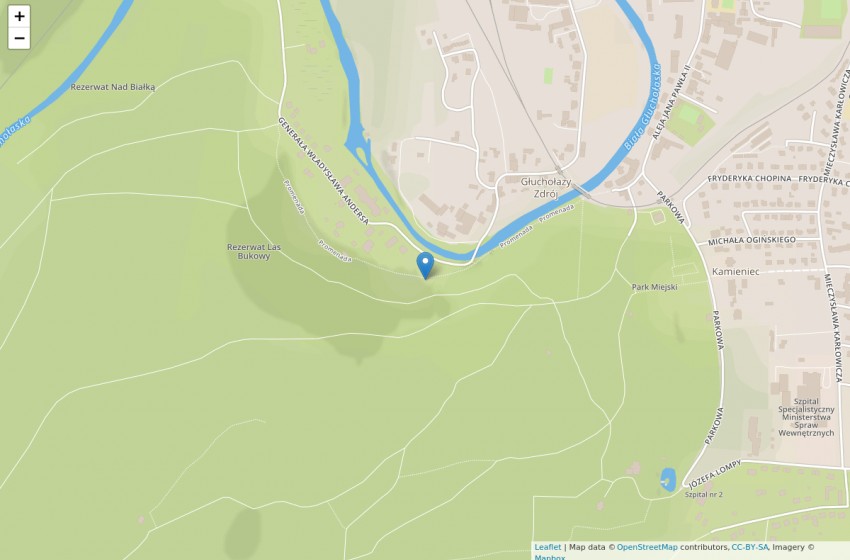Open the Leaflet attribution link
850x560 pixels.
pos(548,547)
